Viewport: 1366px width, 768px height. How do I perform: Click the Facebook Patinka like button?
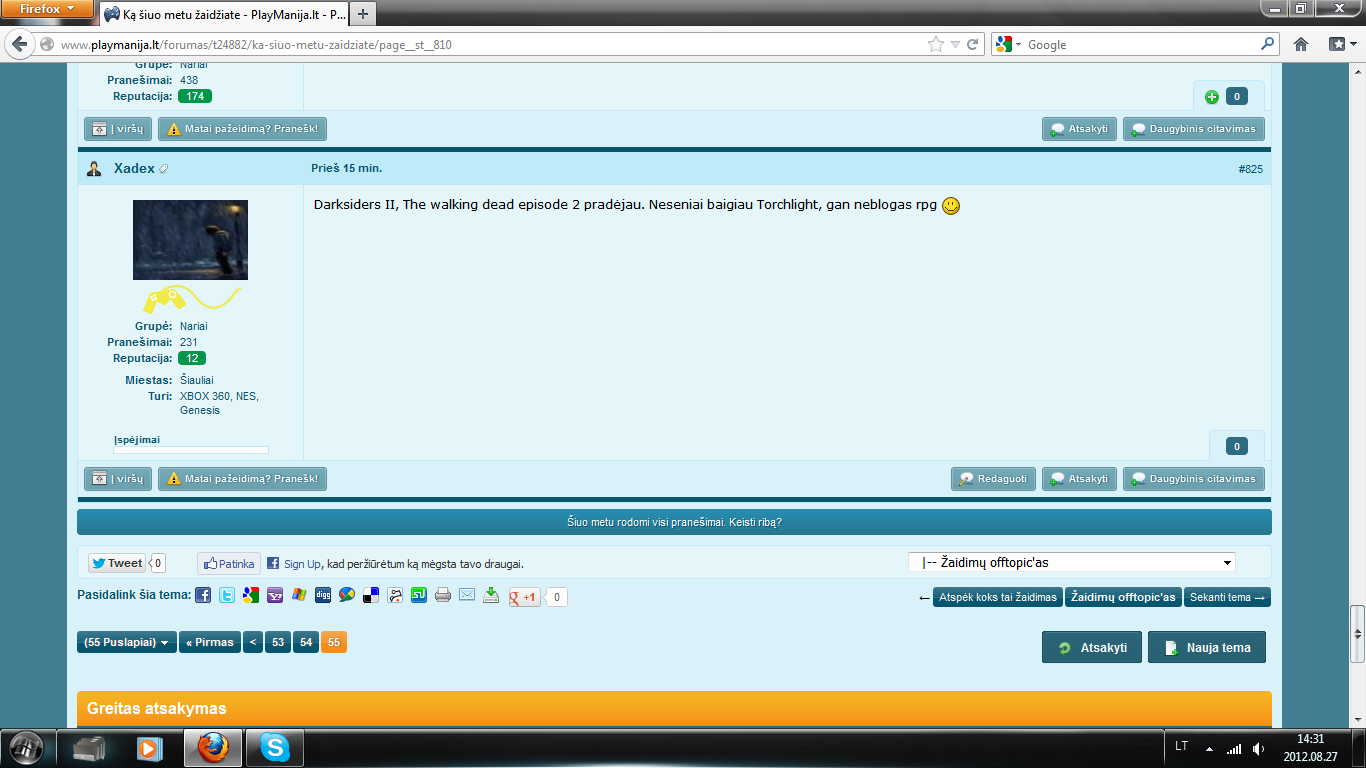(229, 563)
